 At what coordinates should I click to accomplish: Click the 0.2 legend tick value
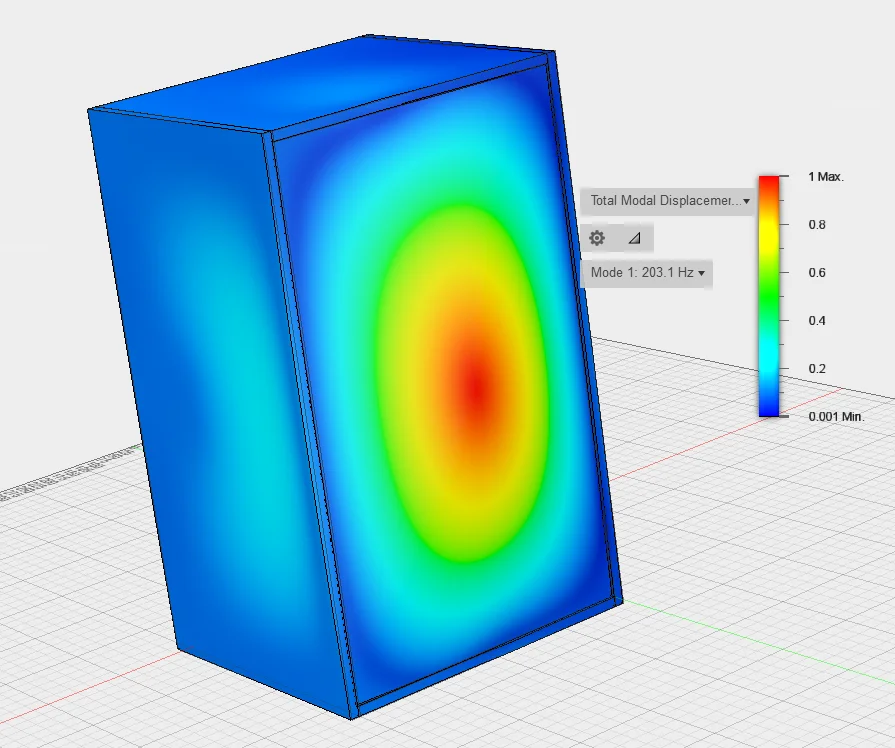817,369
